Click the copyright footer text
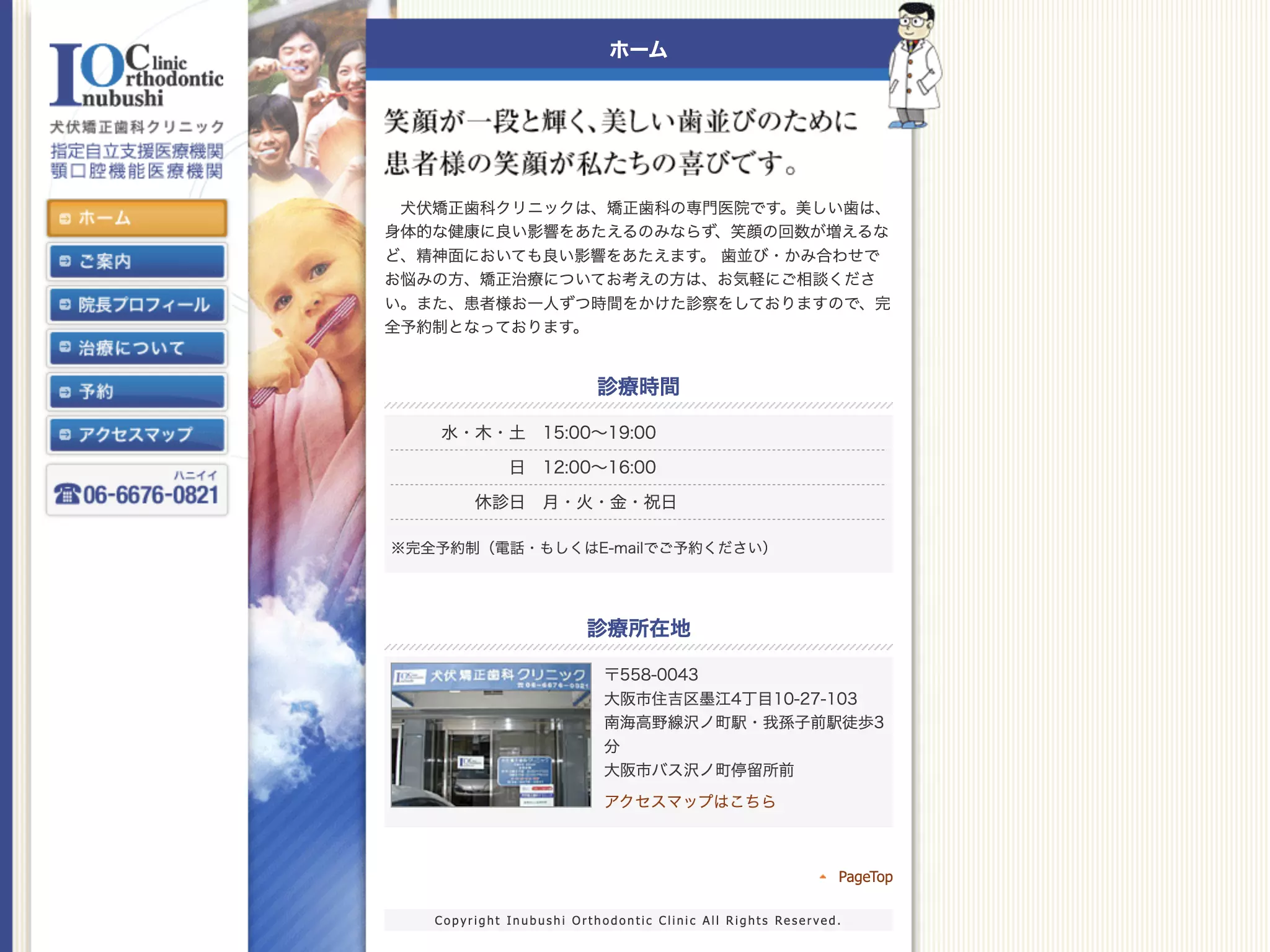Viewport: 1270px width, 952px height. pos(638,920)
